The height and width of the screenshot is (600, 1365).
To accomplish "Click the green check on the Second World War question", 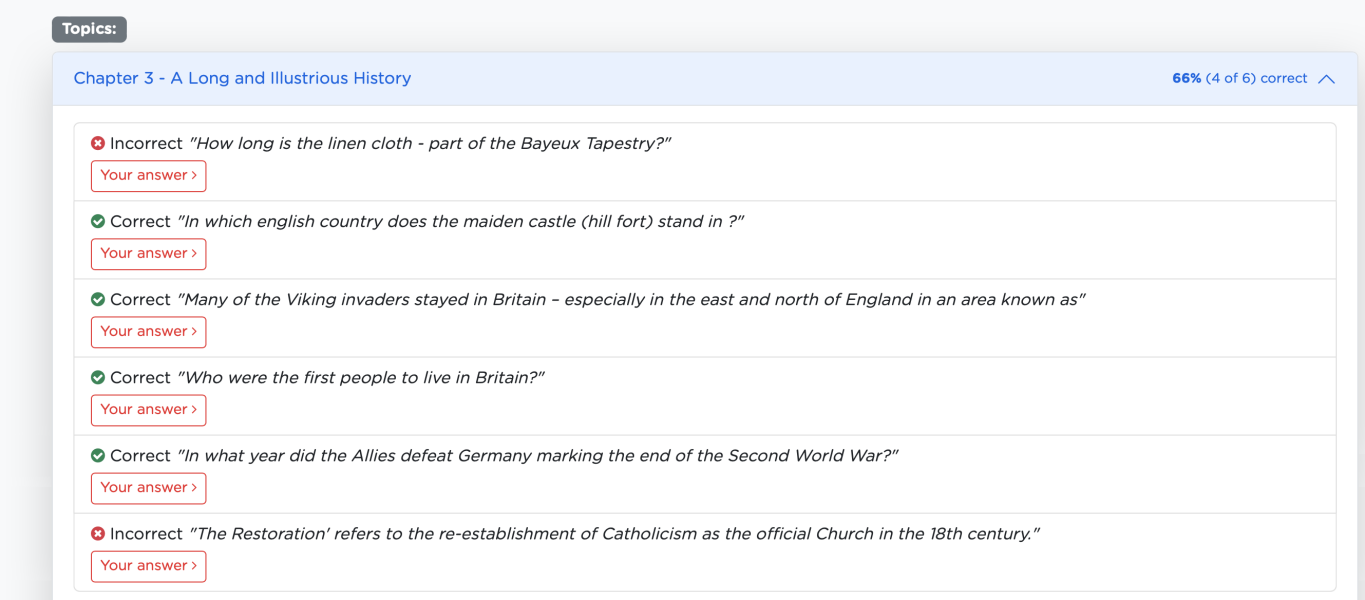I will [x=97, y=455].
